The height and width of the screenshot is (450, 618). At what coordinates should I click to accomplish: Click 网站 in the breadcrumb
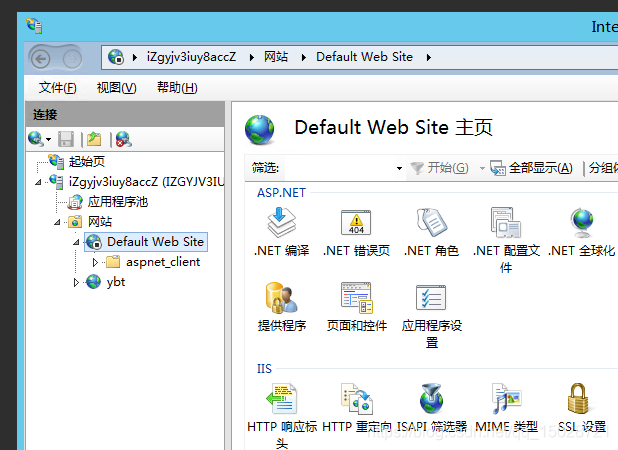(x=276, y=57)
